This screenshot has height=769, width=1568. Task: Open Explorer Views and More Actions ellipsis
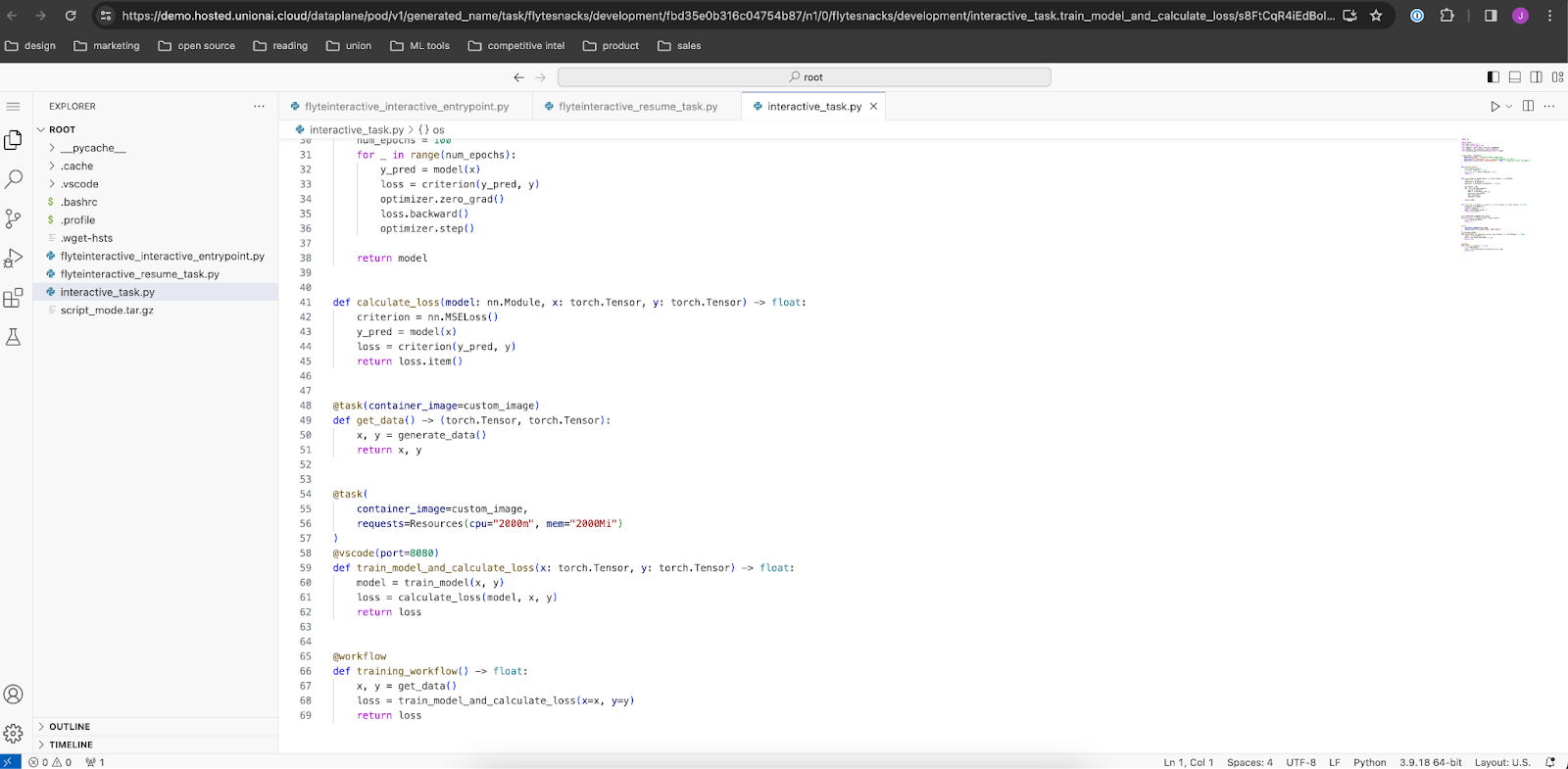pyautogui.click(x=259, y=106)
